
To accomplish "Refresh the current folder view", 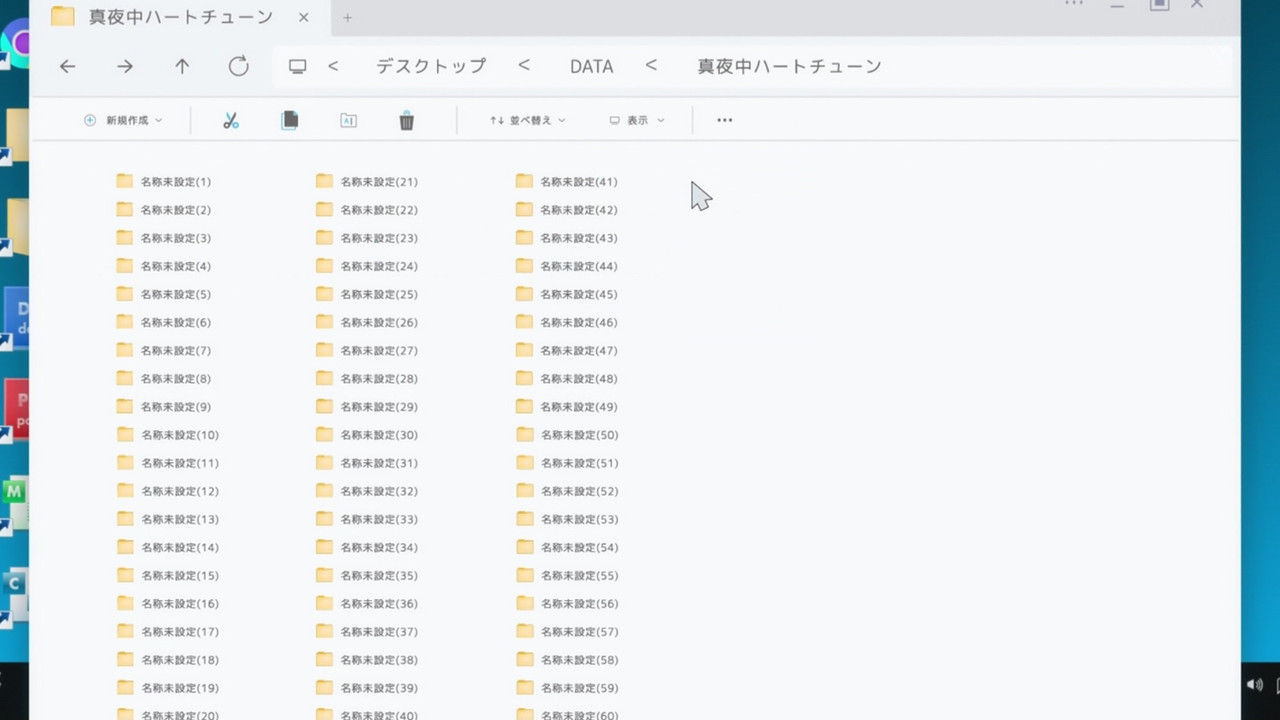I will (238, 67).
